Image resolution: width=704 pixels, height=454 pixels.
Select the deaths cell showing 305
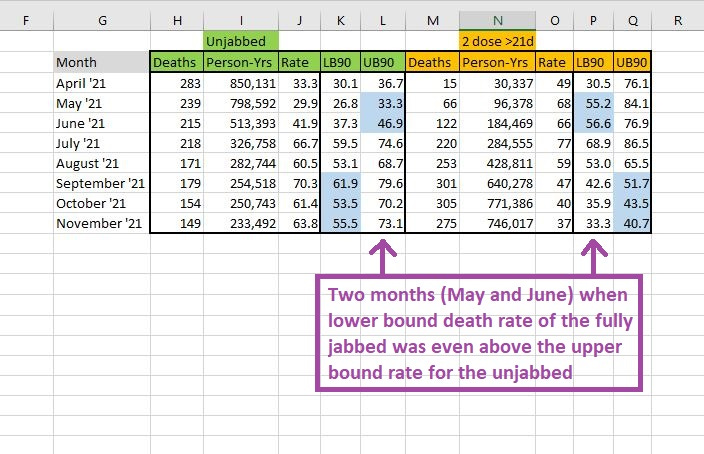point(432,203)
